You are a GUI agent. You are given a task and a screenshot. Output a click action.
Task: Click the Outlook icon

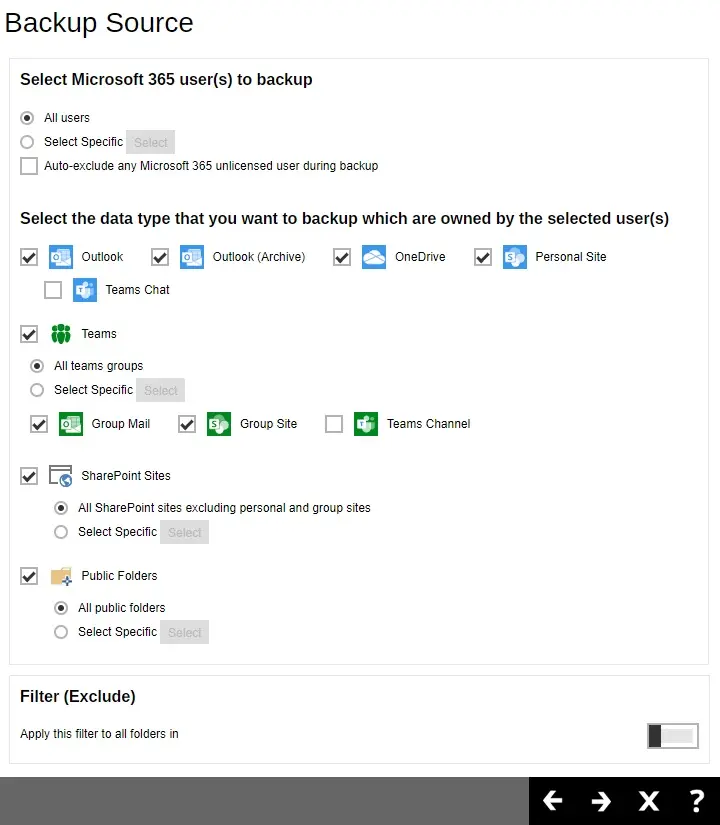tap(60, 257)
